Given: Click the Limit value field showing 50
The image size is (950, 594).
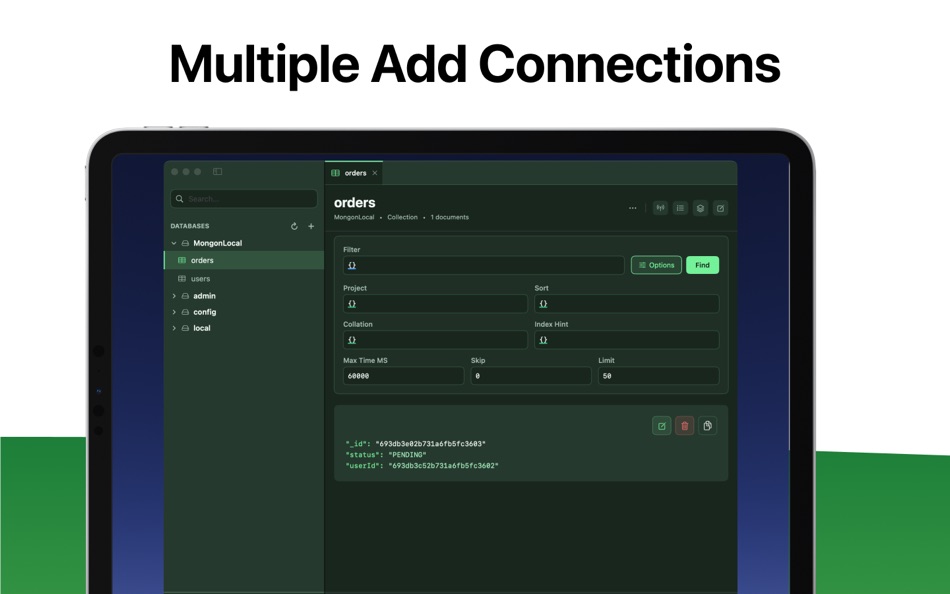Looking at the screenshot, I should 658,375.
